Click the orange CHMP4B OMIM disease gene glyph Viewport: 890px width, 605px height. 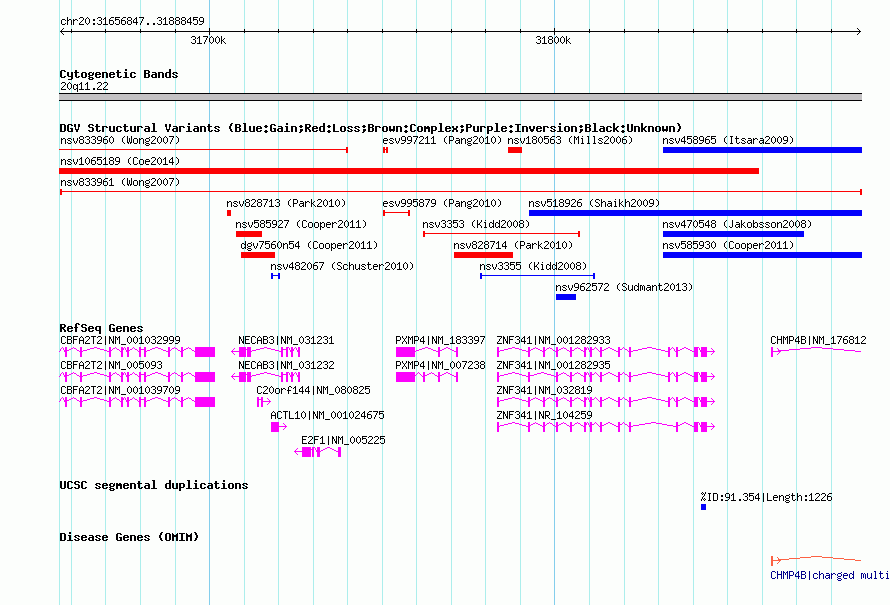click(816, 561)
